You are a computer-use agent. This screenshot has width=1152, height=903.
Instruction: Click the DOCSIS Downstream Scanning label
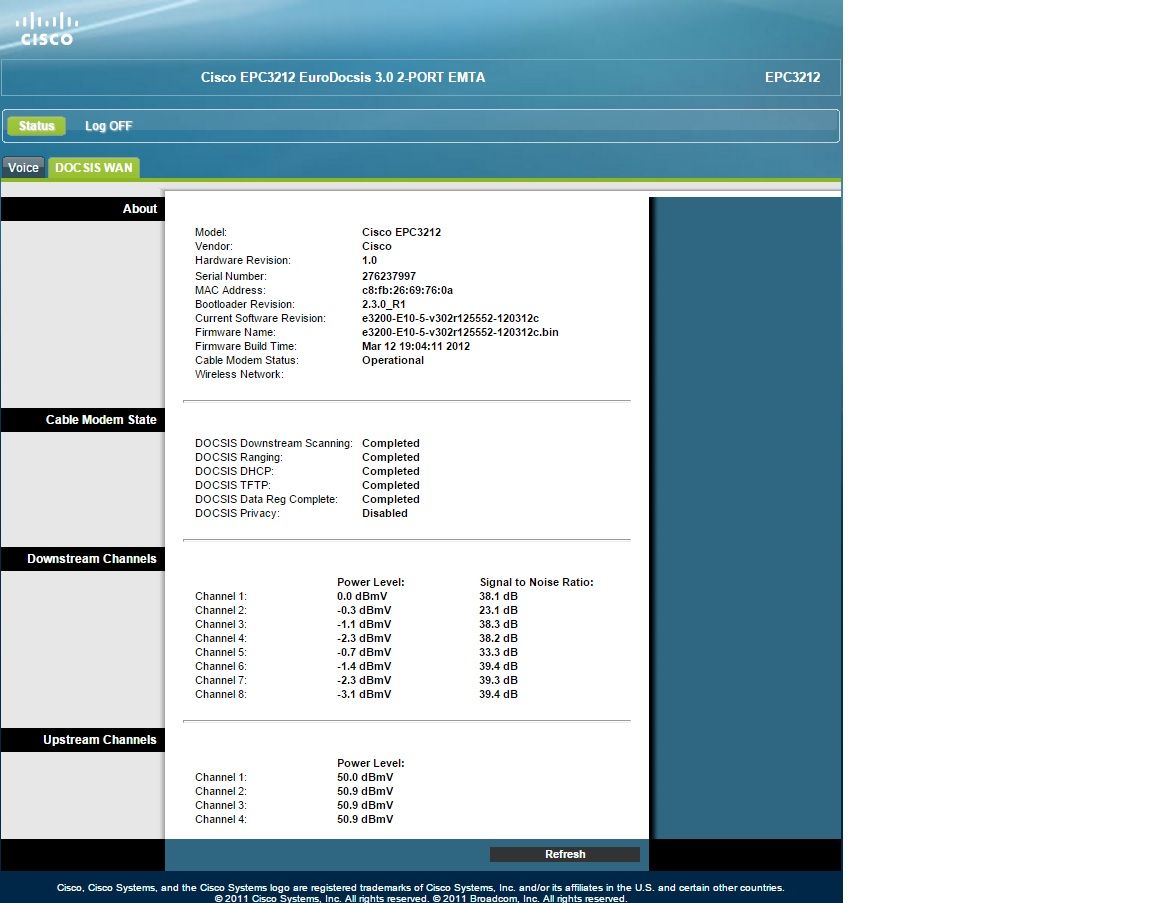pyautogui.click(x=273, y=443)
